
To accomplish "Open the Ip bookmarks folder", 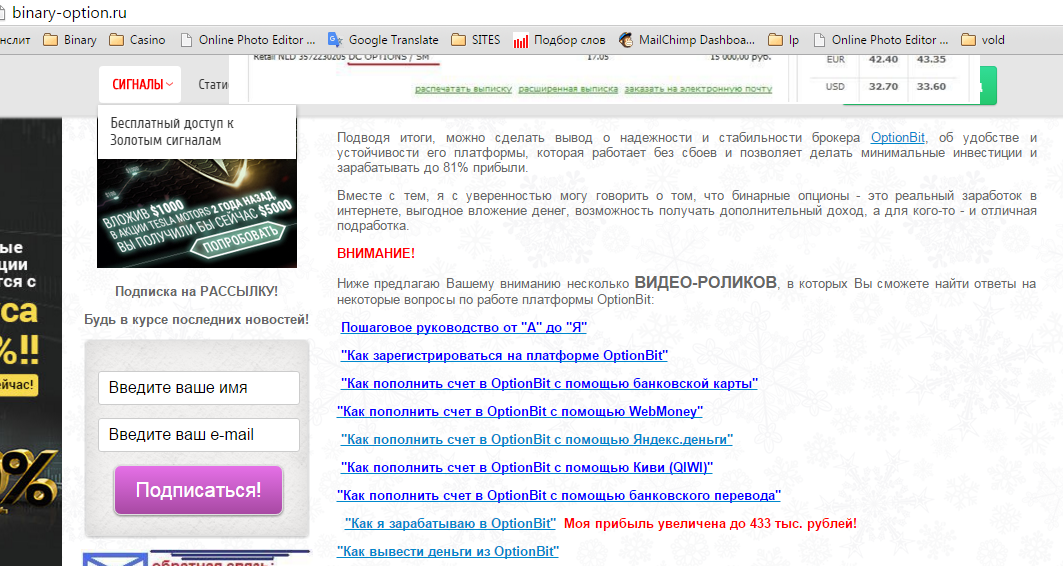I will click(784, 40).
